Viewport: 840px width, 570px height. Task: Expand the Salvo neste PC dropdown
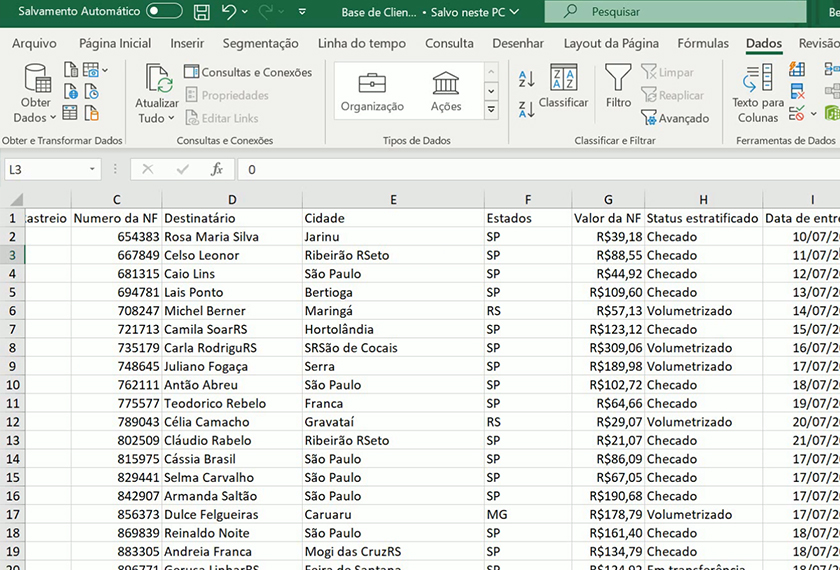click(513, 13)
